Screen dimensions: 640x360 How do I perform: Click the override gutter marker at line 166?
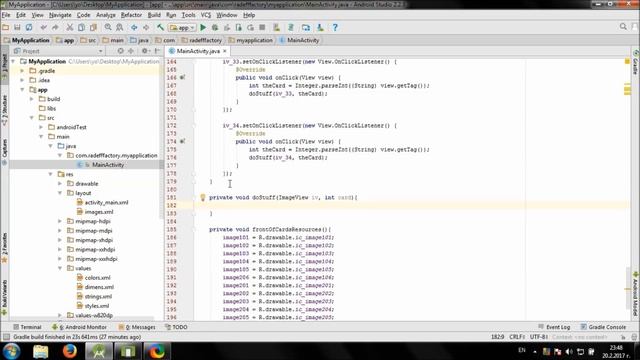(x=182, y=77)
